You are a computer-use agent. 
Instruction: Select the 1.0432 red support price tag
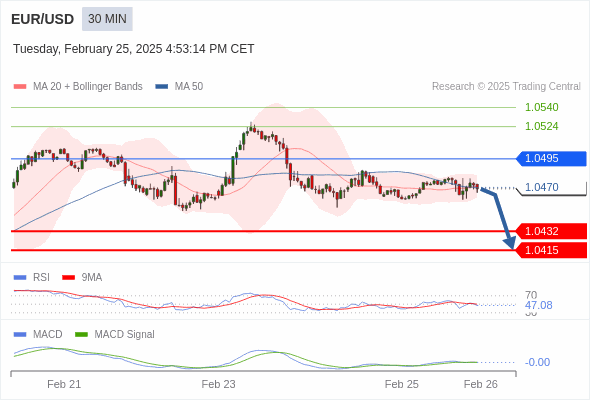(551, 231)
